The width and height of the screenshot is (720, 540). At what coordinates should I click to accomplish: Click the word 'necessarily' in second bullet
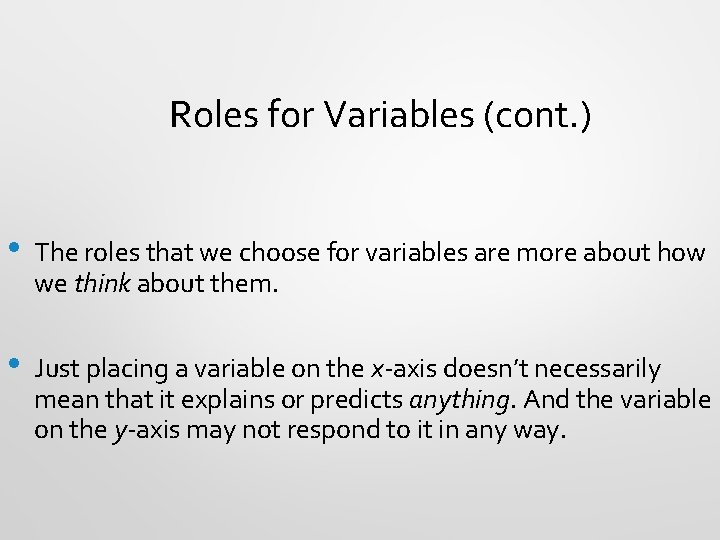[x=597, y=370]
